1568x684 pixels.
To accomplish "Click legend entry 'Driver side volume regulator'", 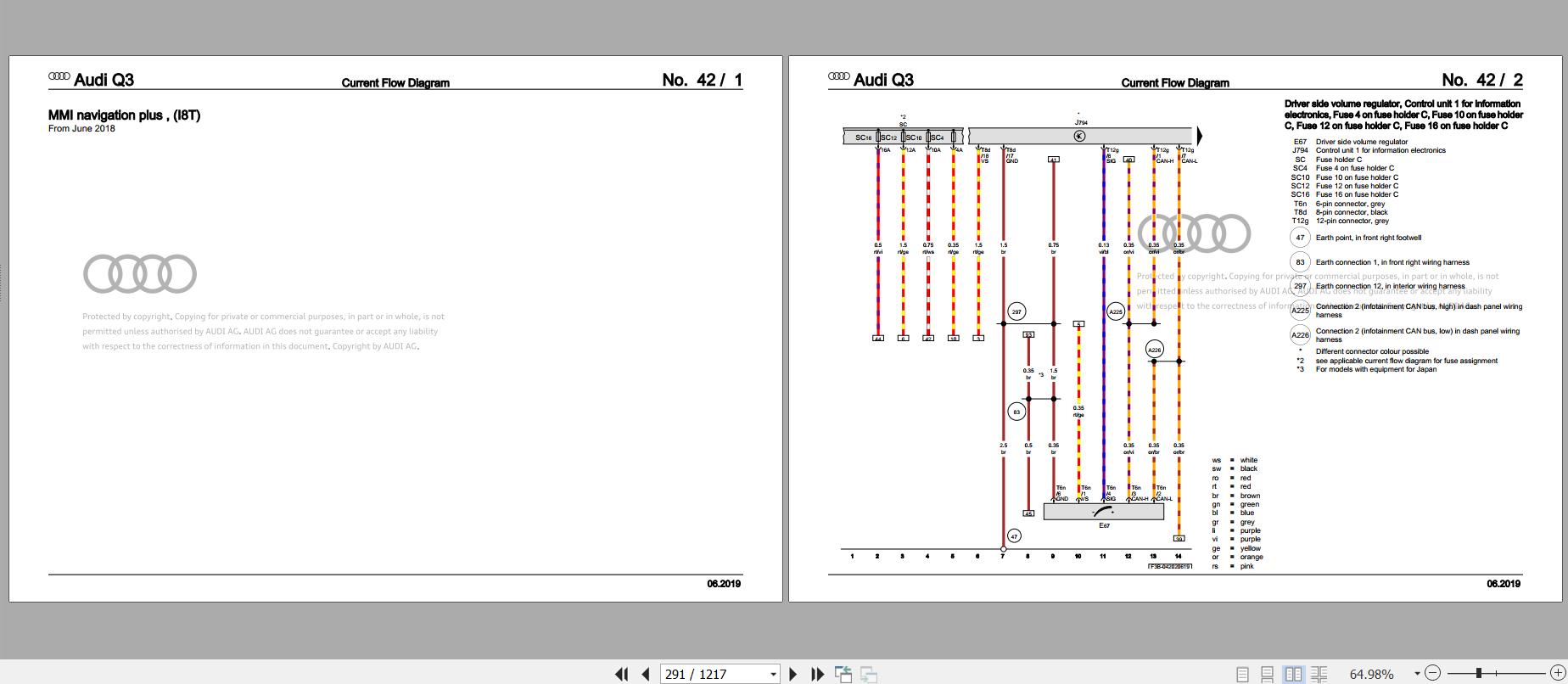I will [x=1362, y=142].
